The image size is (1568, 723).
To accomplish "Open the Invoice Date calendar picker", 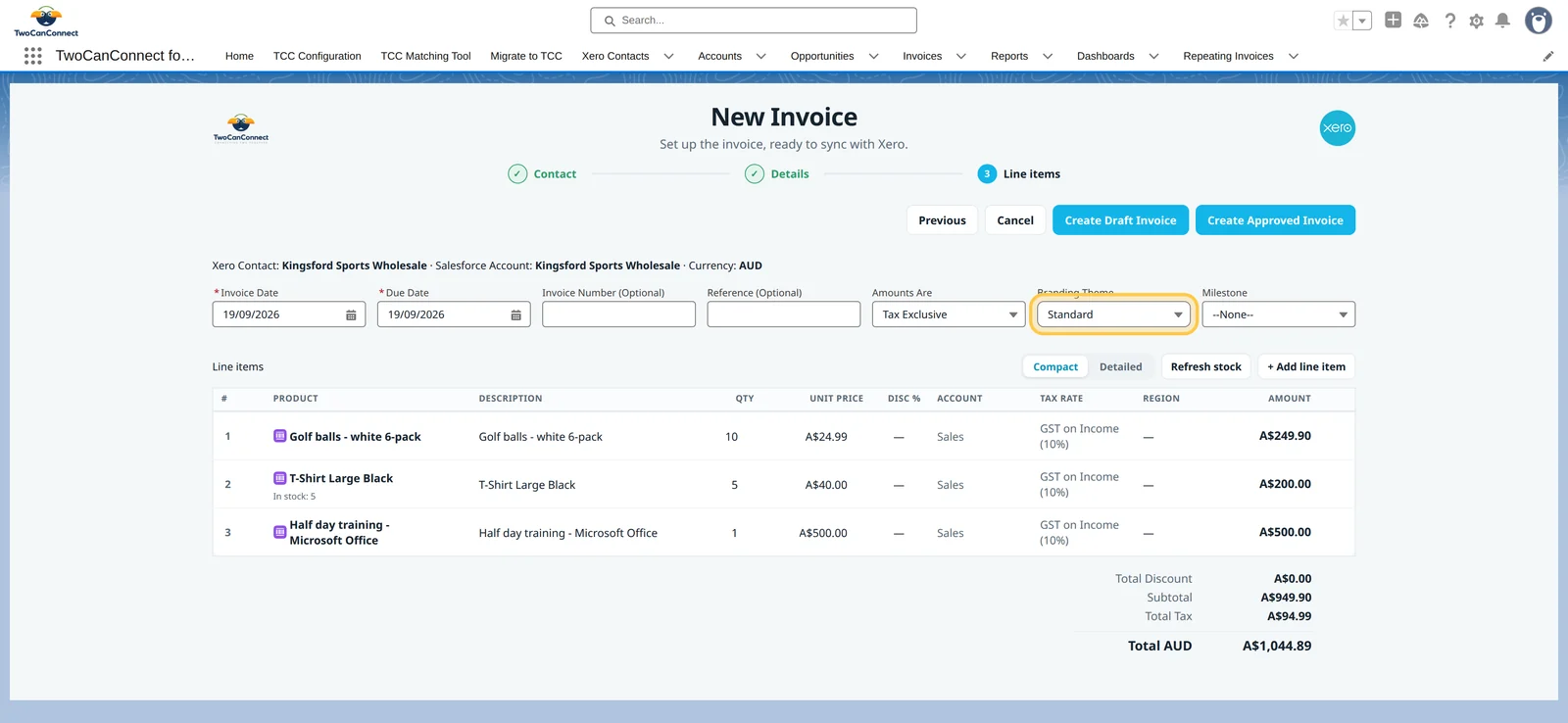I will pos(351,314).
